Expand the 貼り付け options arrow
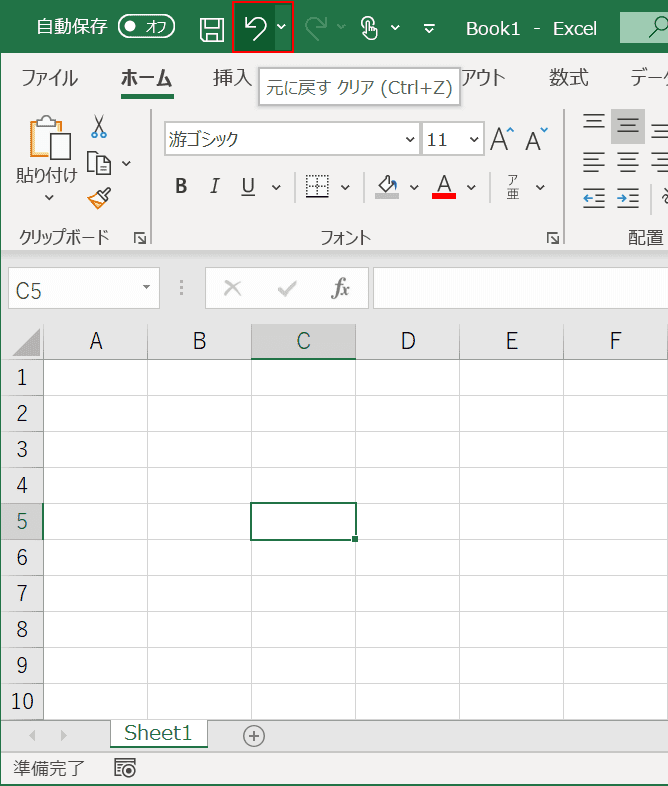This screenshot has width=668, height=786. 49,198
